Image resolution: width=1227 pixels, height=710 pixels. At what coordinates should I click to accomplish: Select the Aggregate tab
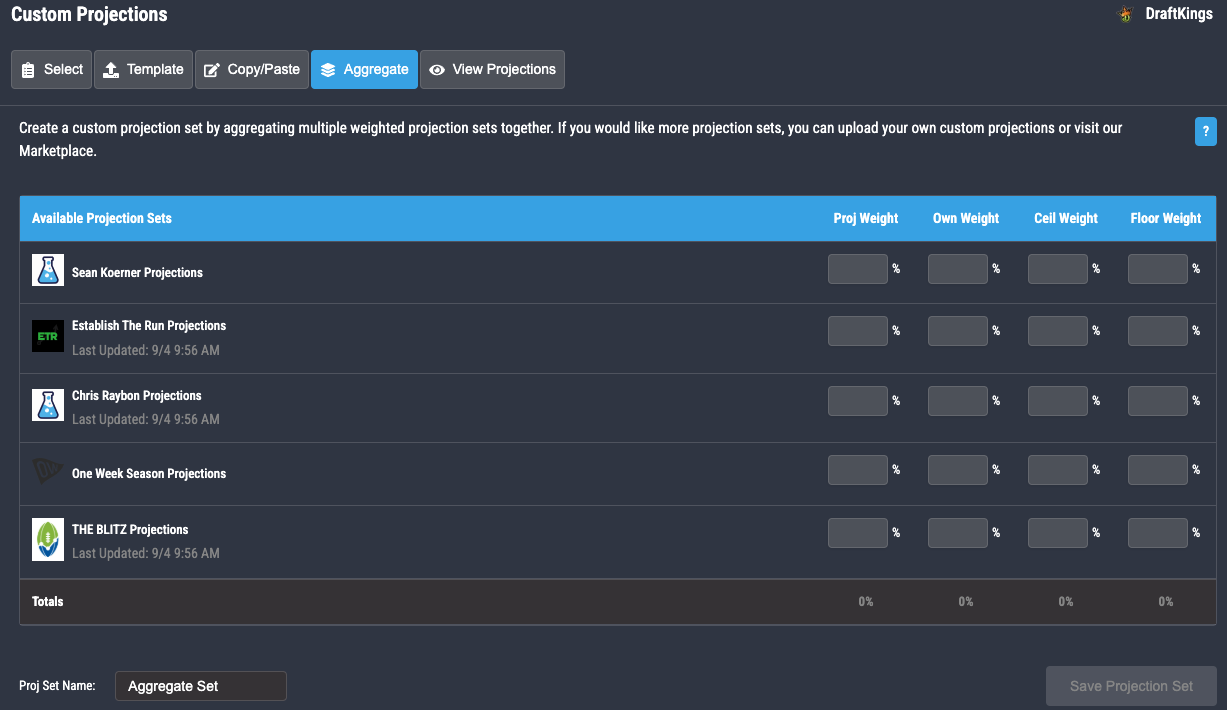[x=364, y=70]
